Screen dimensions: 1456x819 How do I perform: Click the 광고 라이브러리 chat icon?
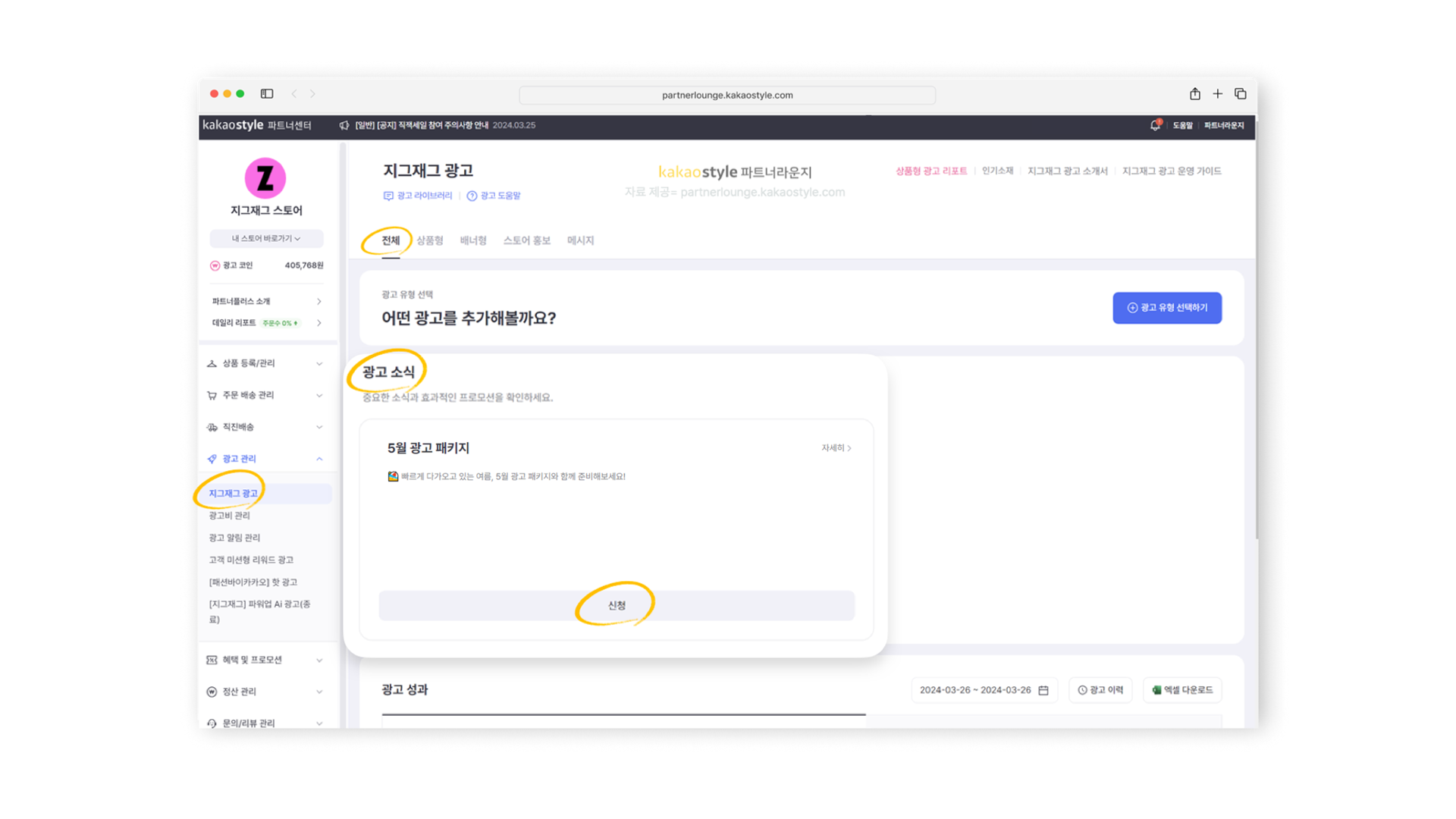tap(388, 196)
